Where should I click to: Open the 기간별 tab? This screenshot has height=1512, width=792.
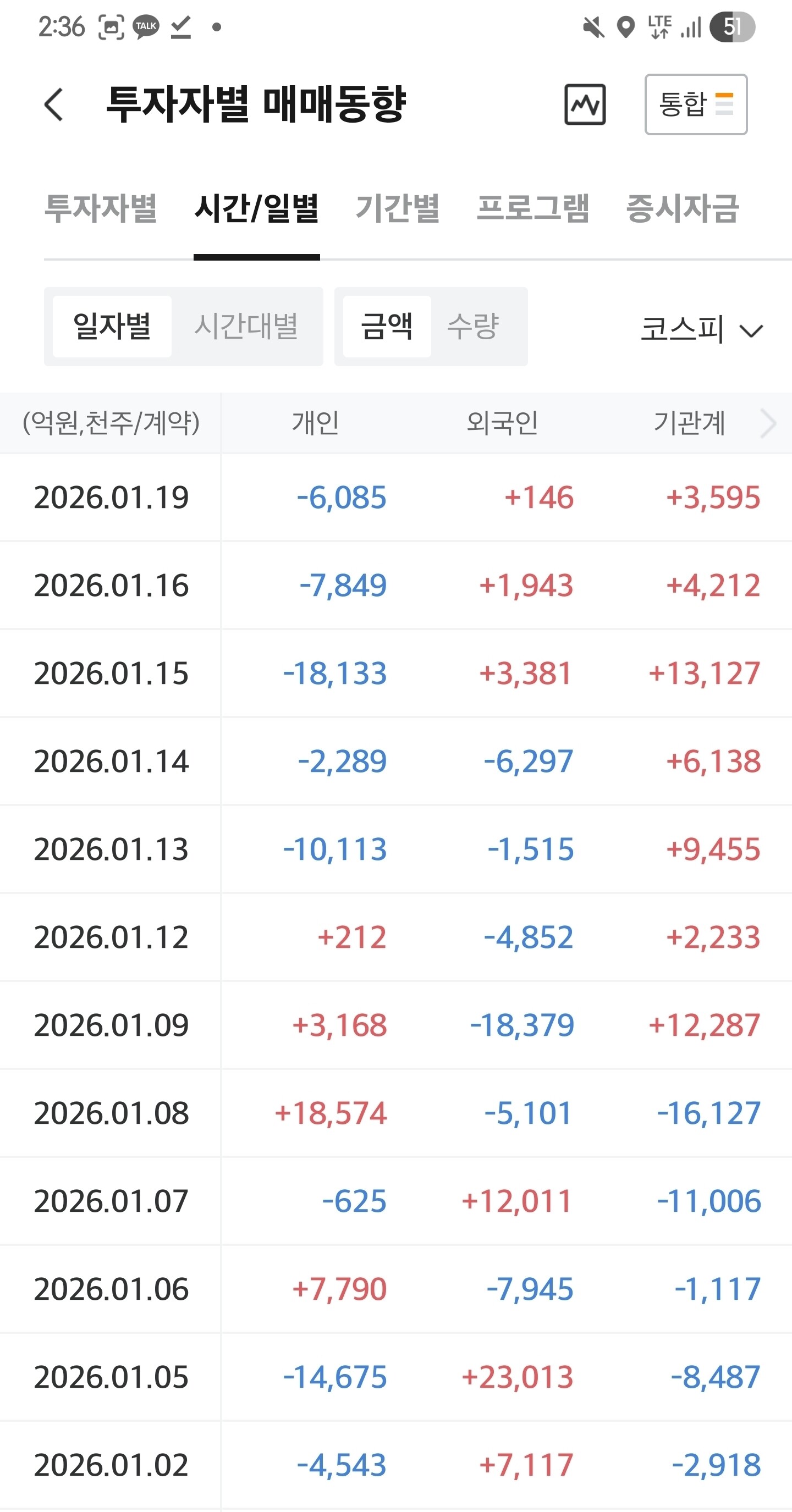point(398,208)
